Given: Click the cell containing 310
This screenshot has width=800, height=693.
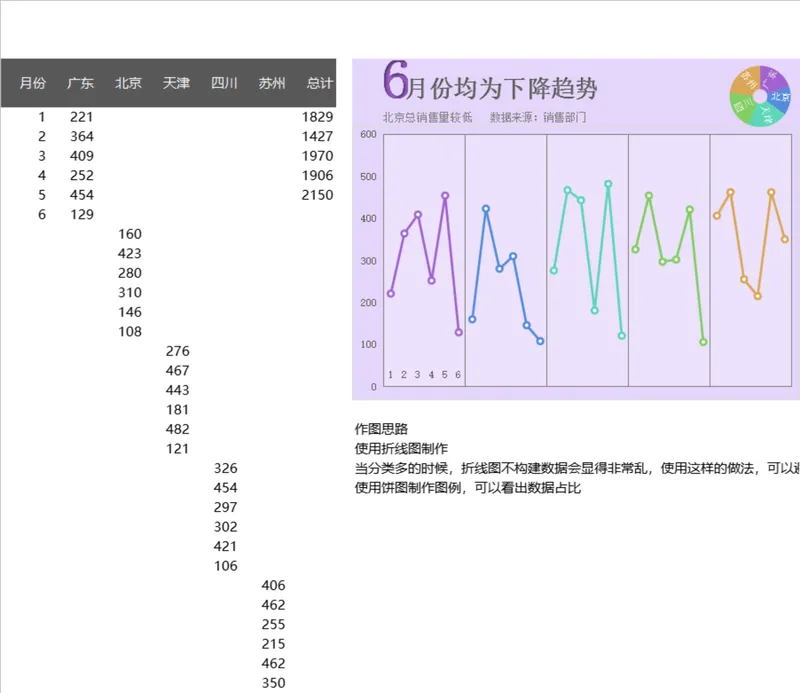Looking at the screenshot, I should (130, 292).
